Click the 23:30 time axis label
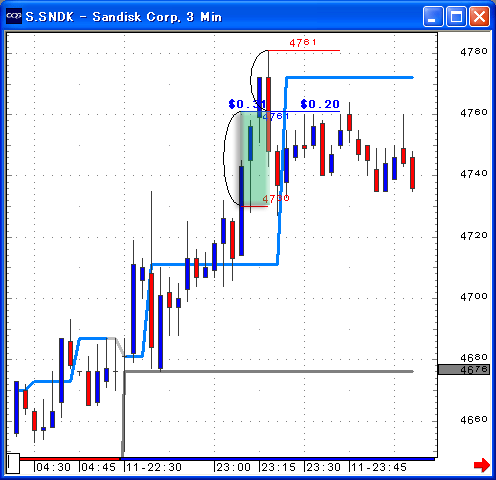Screen dimensions: 496x480 click(x=323, y=467)
